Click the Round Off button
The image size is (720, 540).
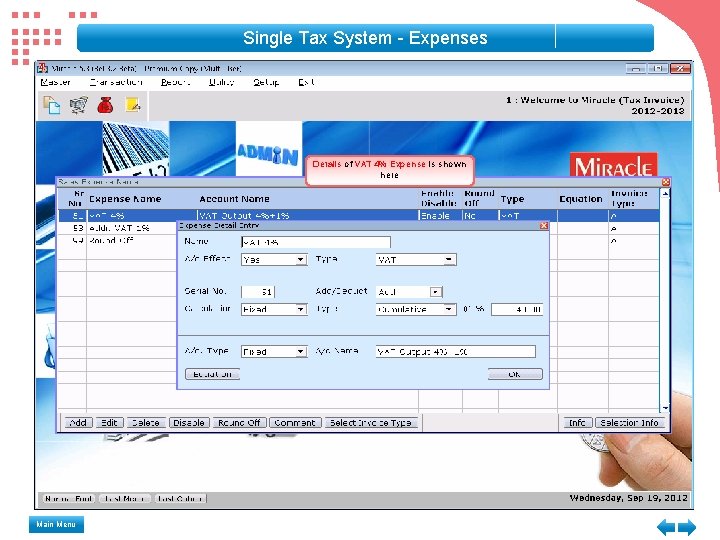pos(239,422)
